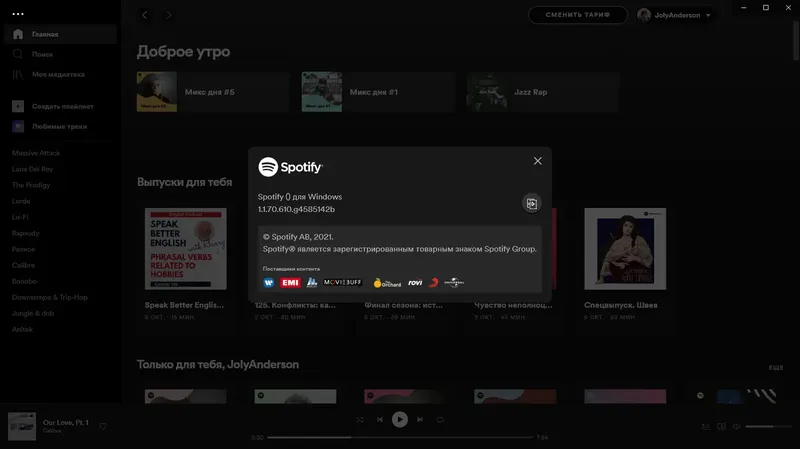Navigate back with the left arrow

145,15
